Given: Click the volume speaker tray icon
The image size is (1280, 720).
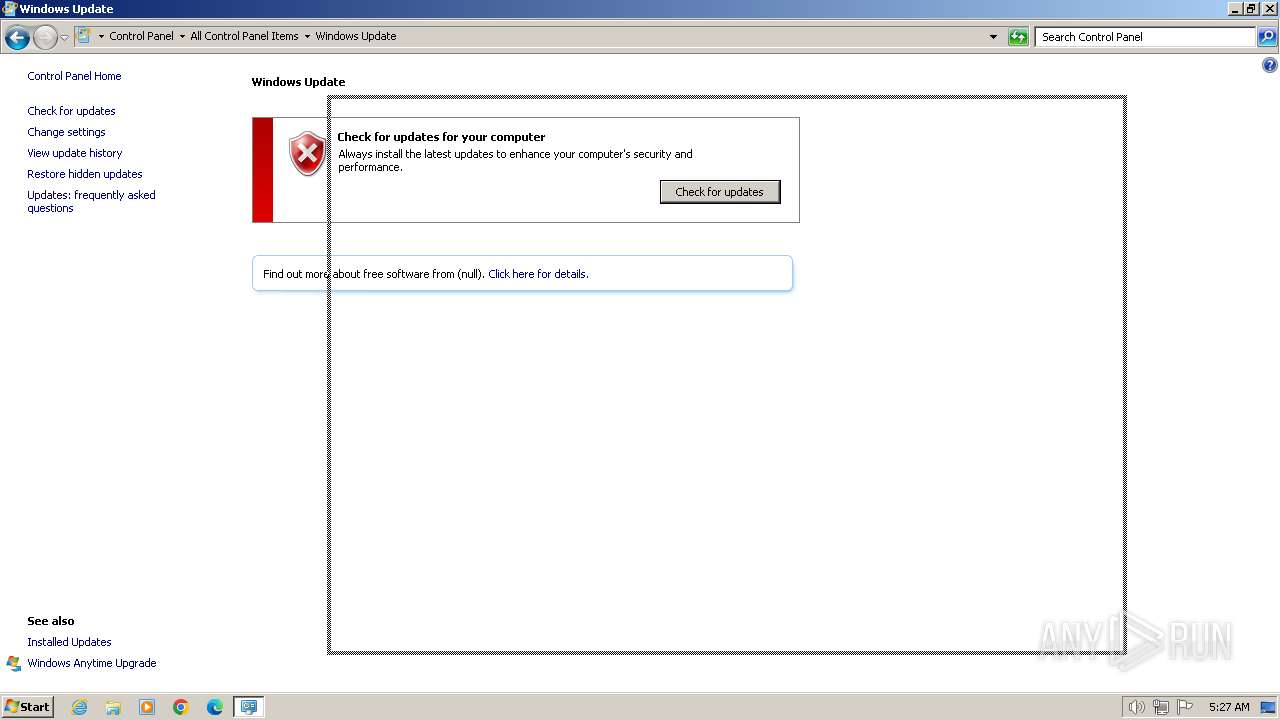Looking at the screenshot, I should point(1136,707).
